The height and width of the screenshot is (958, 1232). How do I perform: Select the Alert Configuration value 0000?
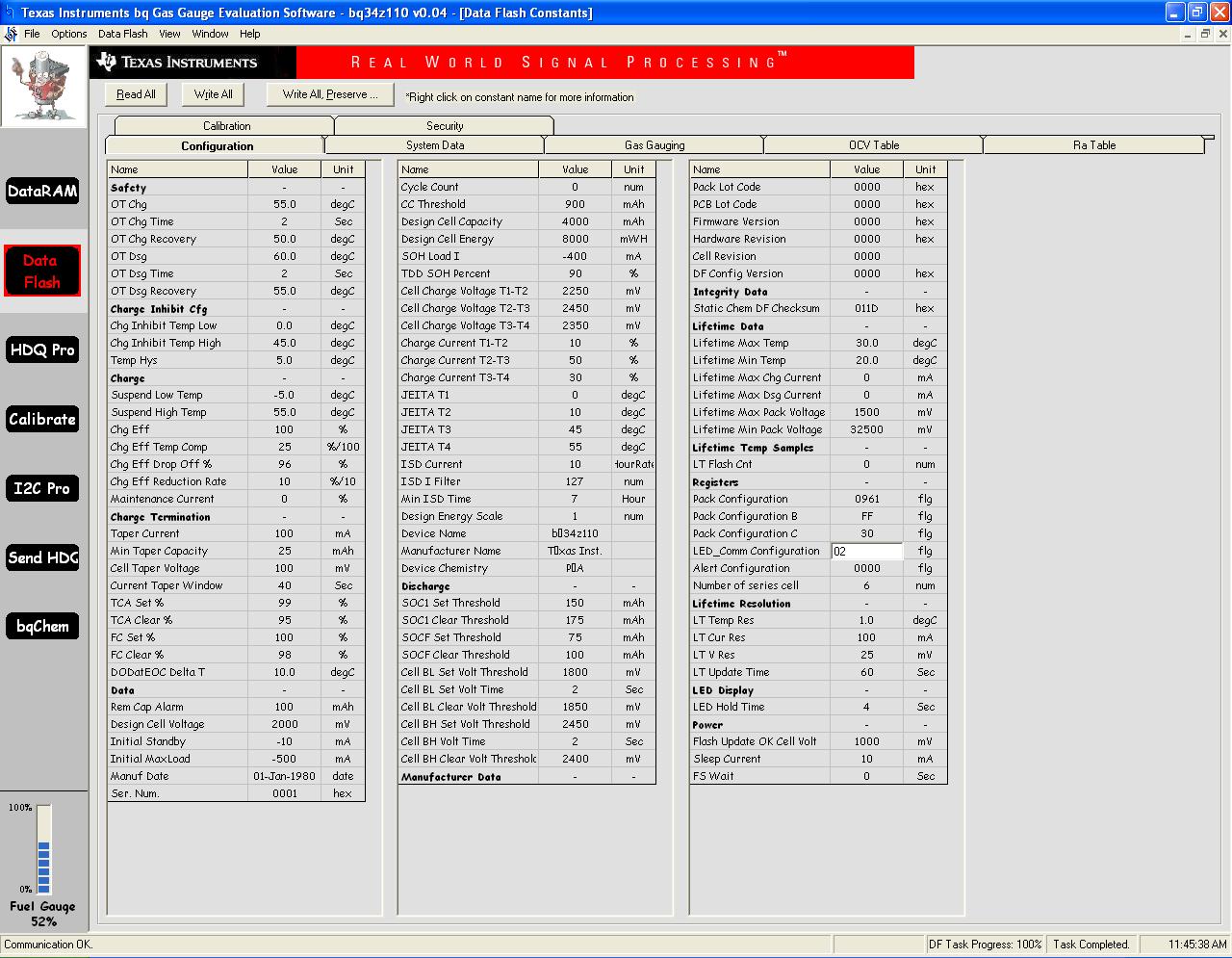(866, 568)
